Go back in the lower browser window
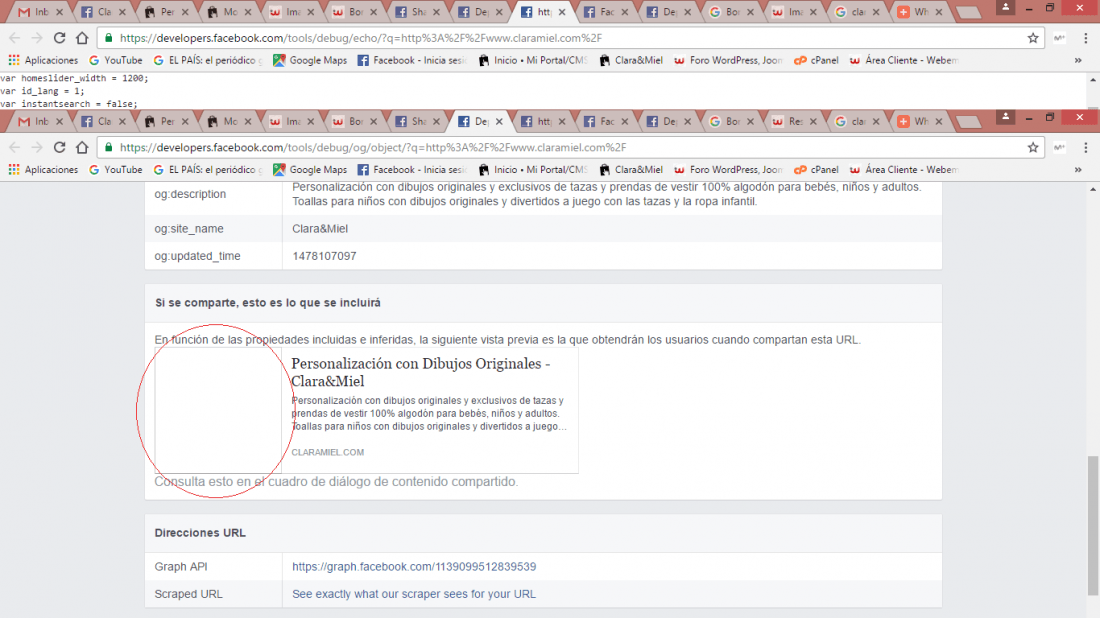The height and width of the screenshot is (618, 1100). tap(15, 147)
